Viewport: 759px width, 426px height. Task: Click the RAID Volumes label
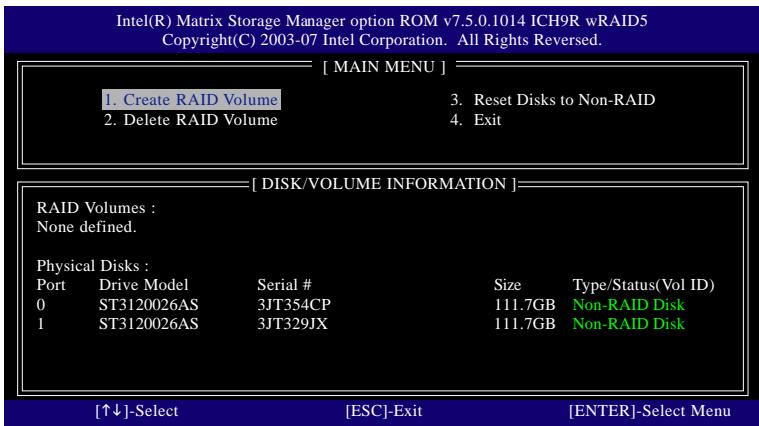(96, 208)
